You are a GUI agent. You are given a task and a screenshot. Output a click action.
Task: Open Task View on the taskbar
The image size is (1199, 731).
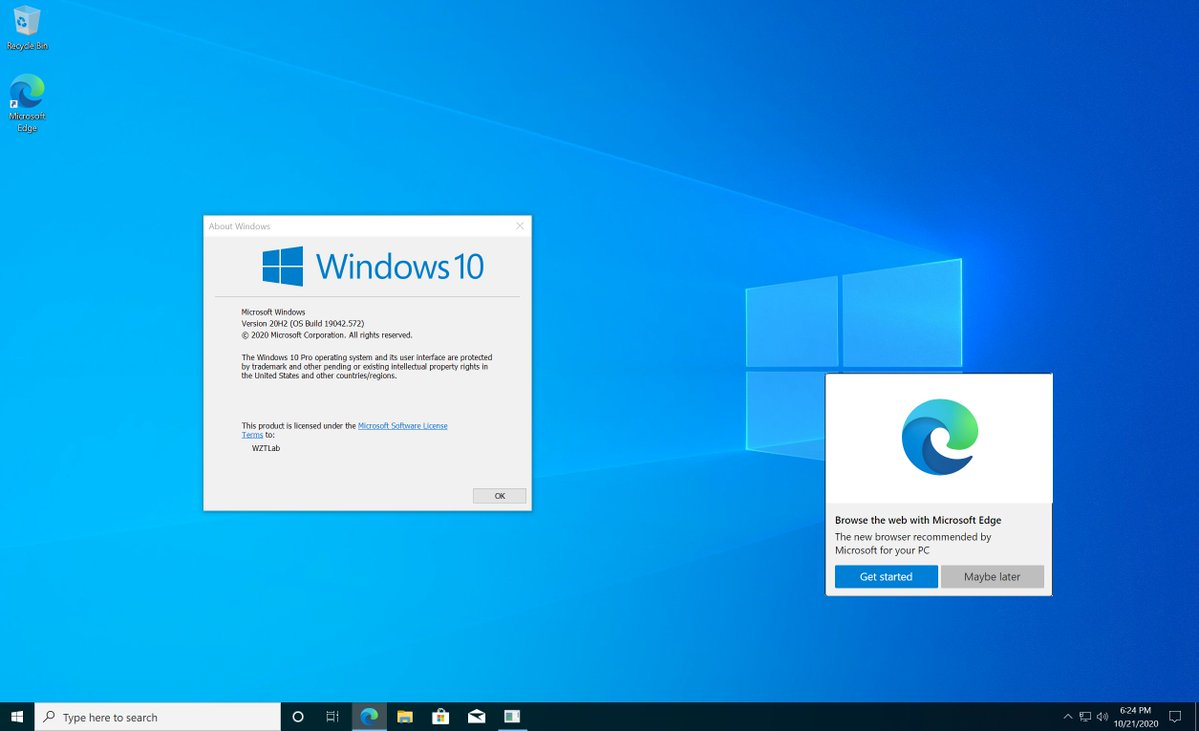click(x=333, y=716)
